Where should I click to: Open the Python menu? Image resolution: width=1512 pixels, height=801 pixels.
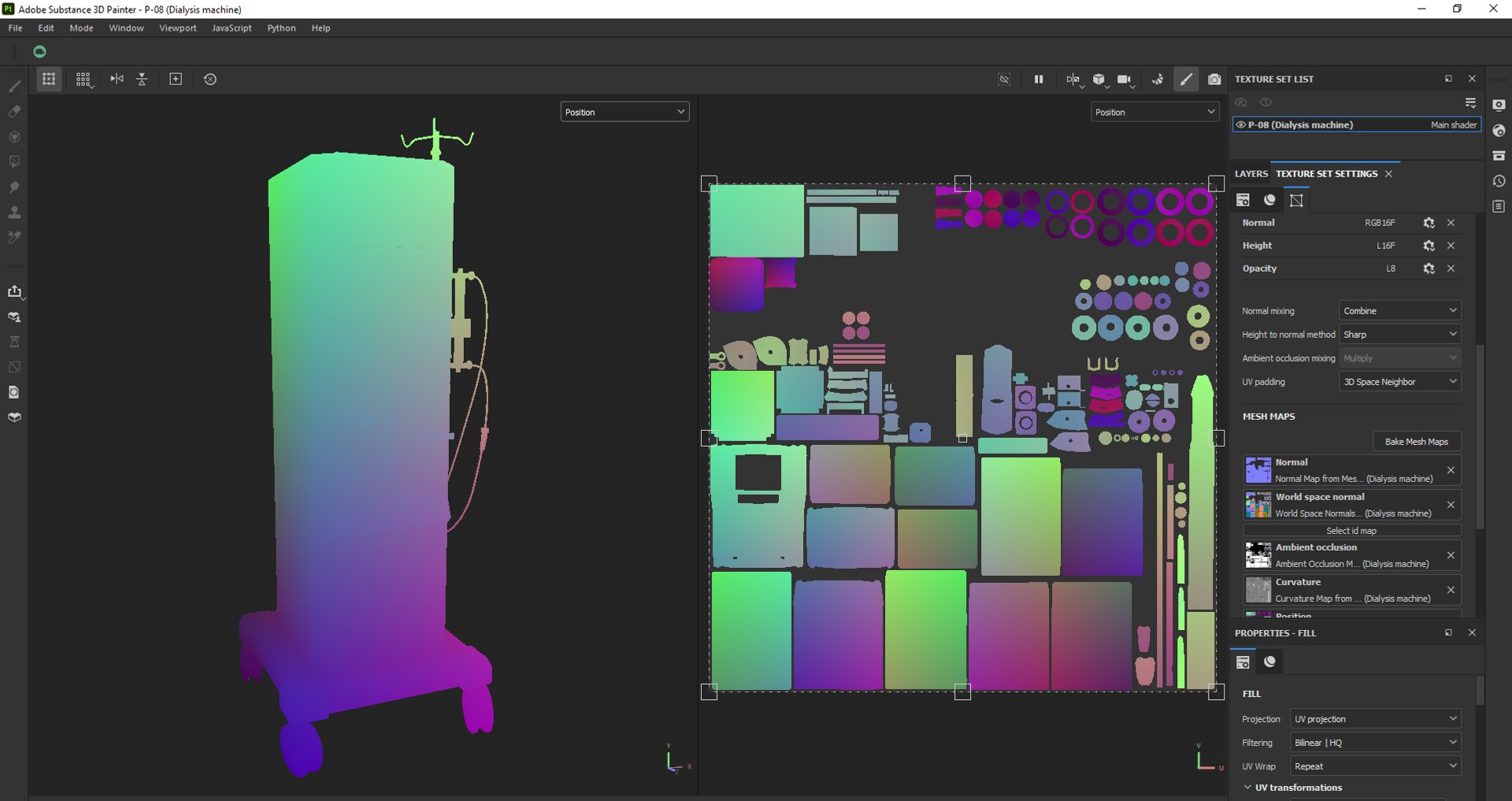pos(281,28)
